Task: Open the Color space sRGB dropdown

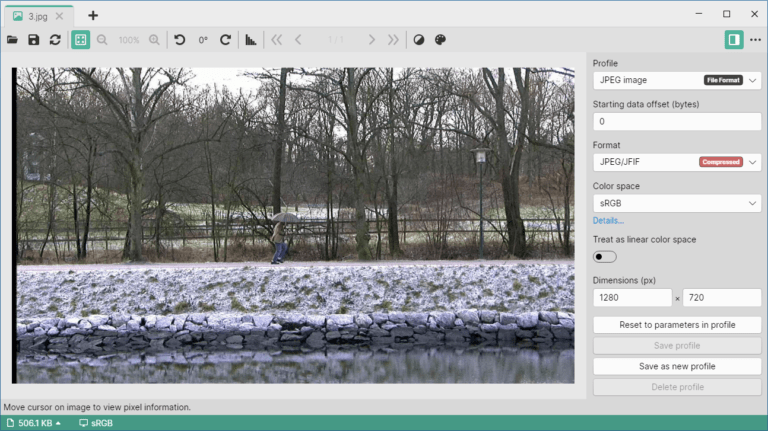Action: [x=677, y=203]
